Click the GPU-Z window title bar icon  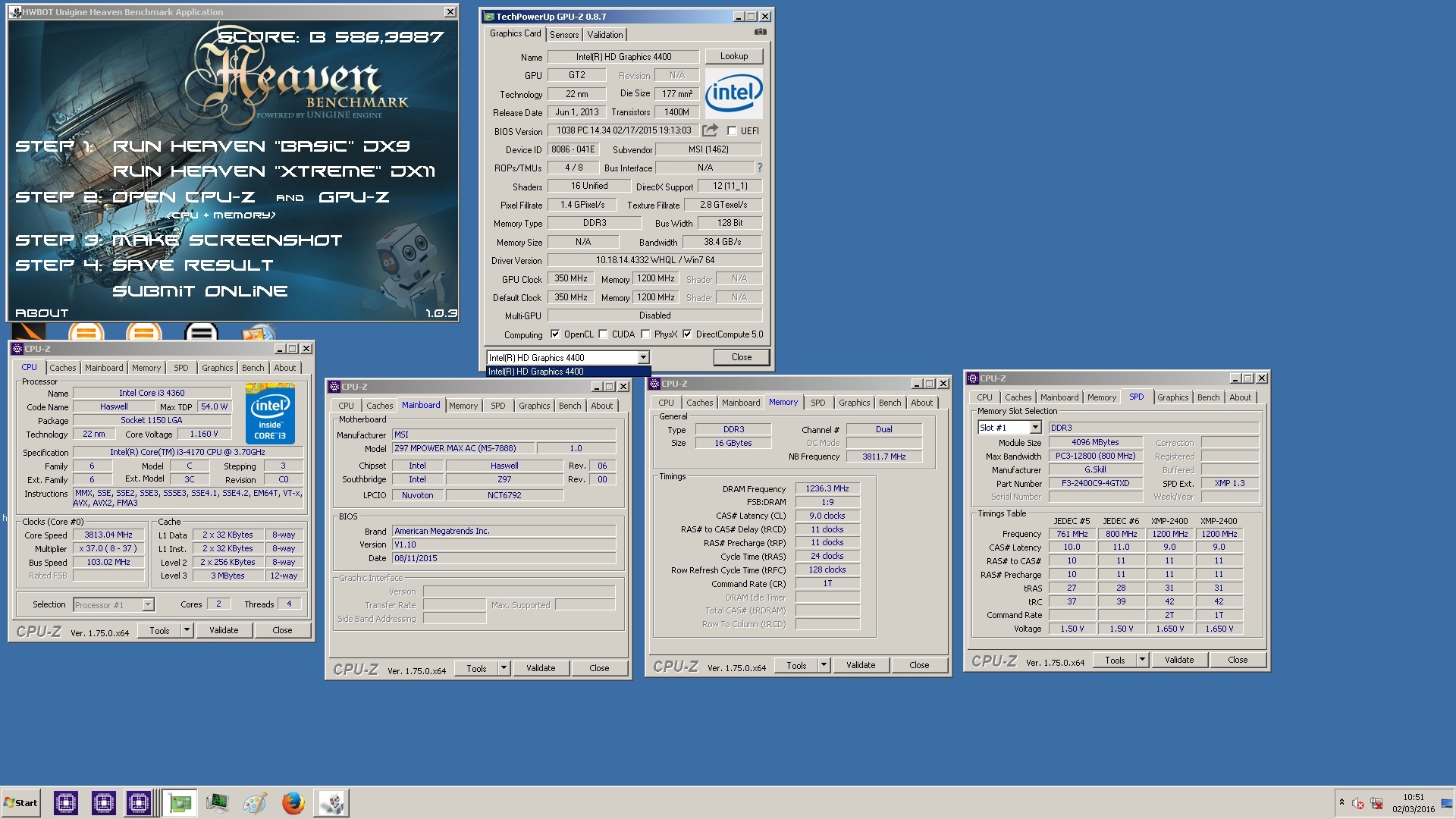tap(490, 17)
